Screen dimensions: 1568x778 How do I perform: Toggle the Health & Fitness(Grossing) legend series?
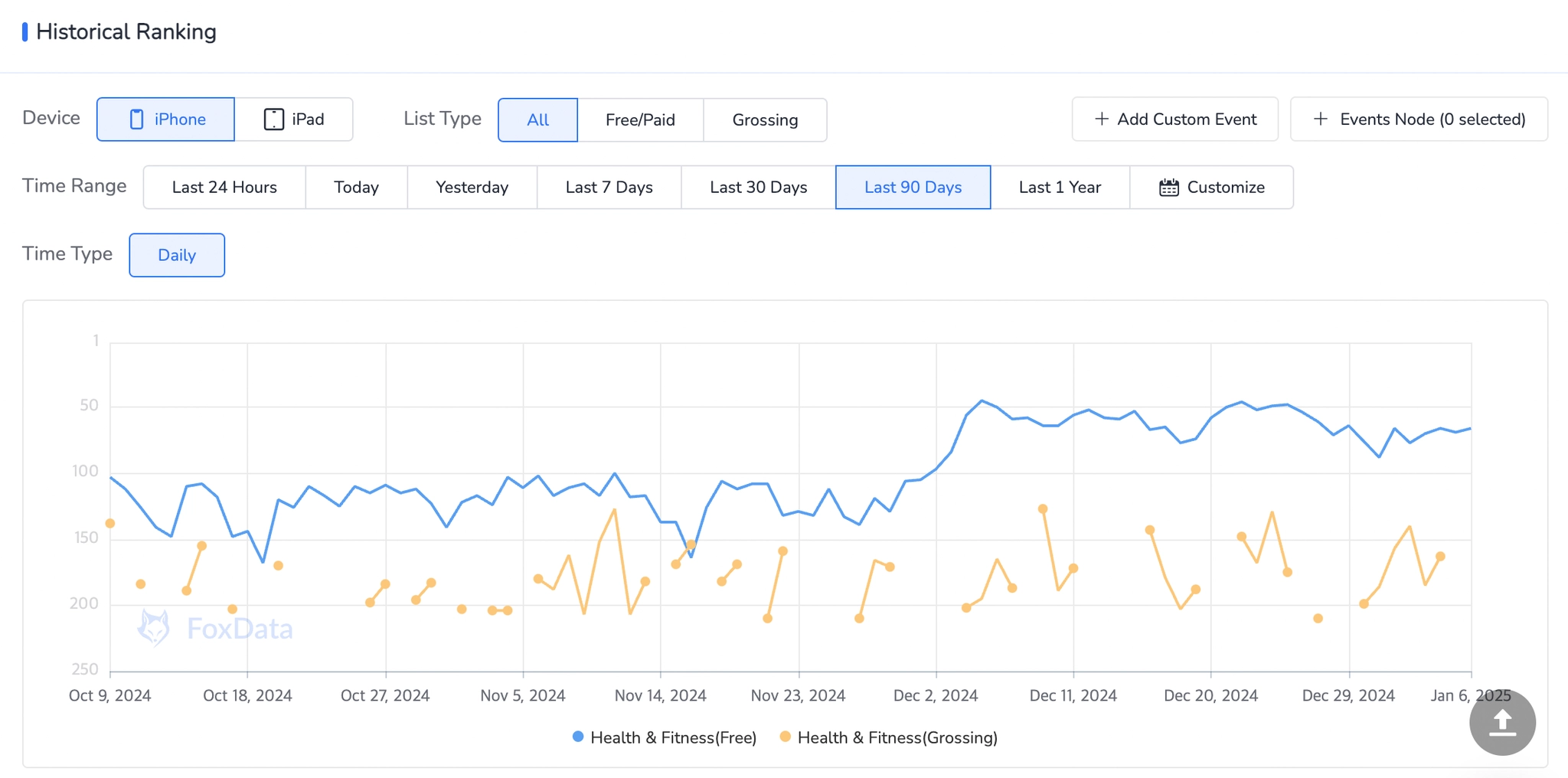coord(889,737)
